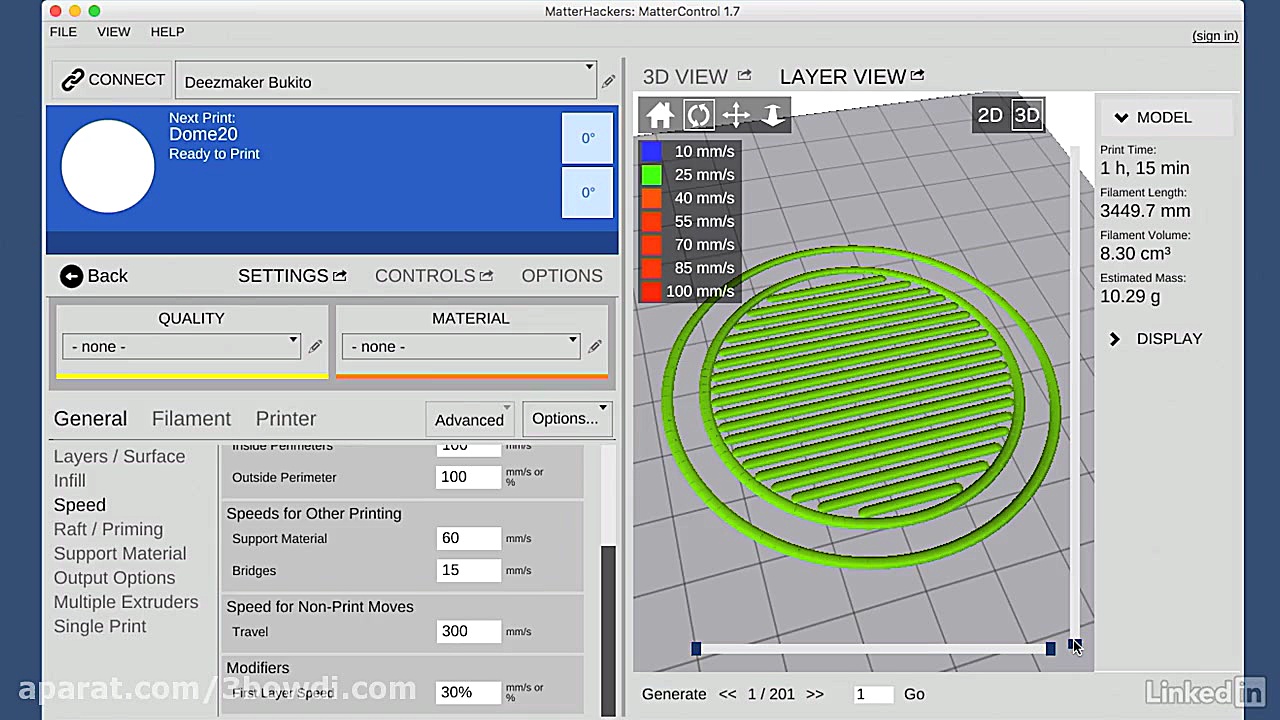Screen dimensions: 1280x720
Task: Switch to the Printer settings tab
Action: pyautogui.click(x=286, y=419)
